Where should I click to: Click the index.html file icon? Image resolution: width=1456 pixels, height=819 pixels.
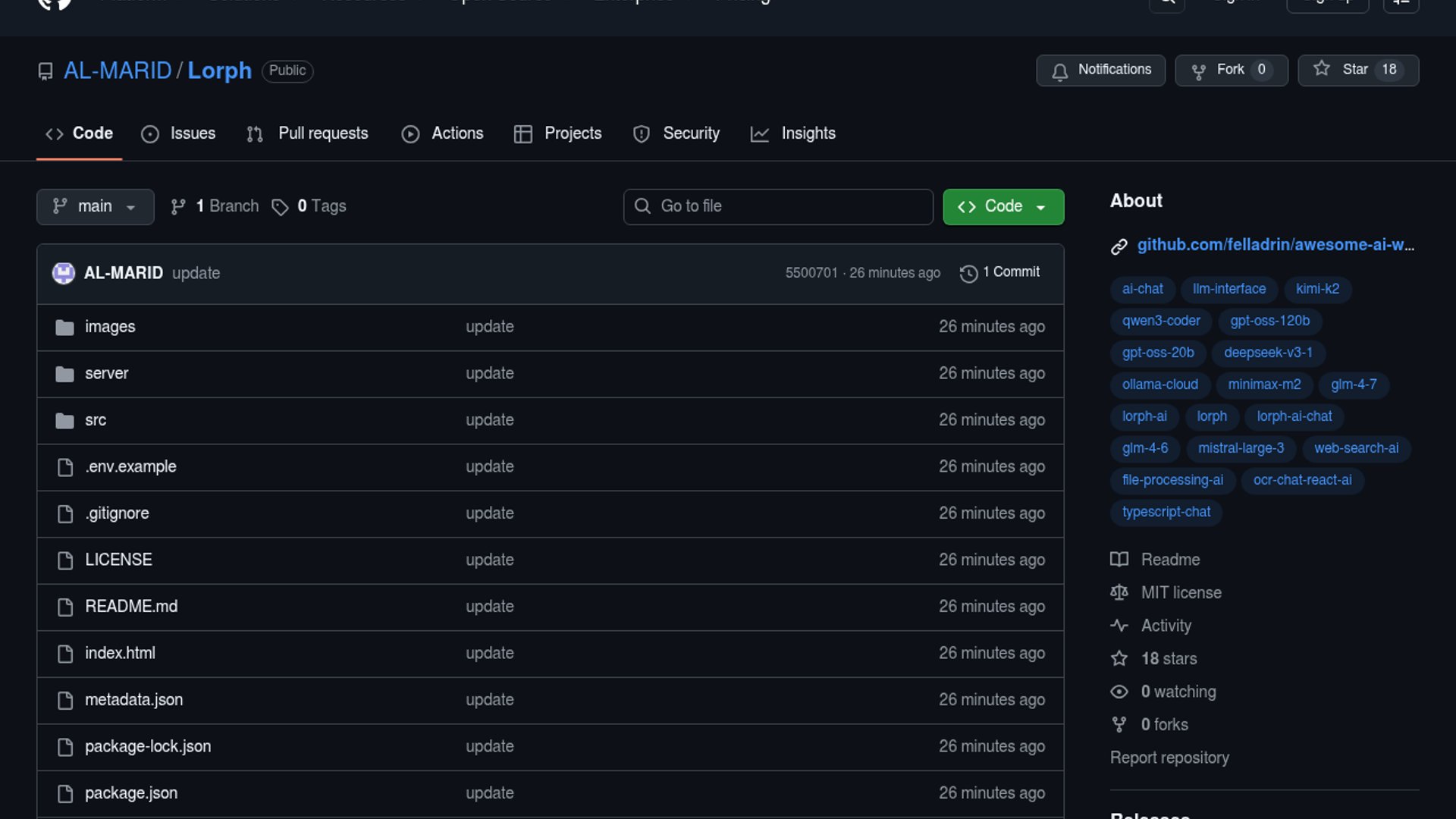pyautogui.click(x=65, y=654)
